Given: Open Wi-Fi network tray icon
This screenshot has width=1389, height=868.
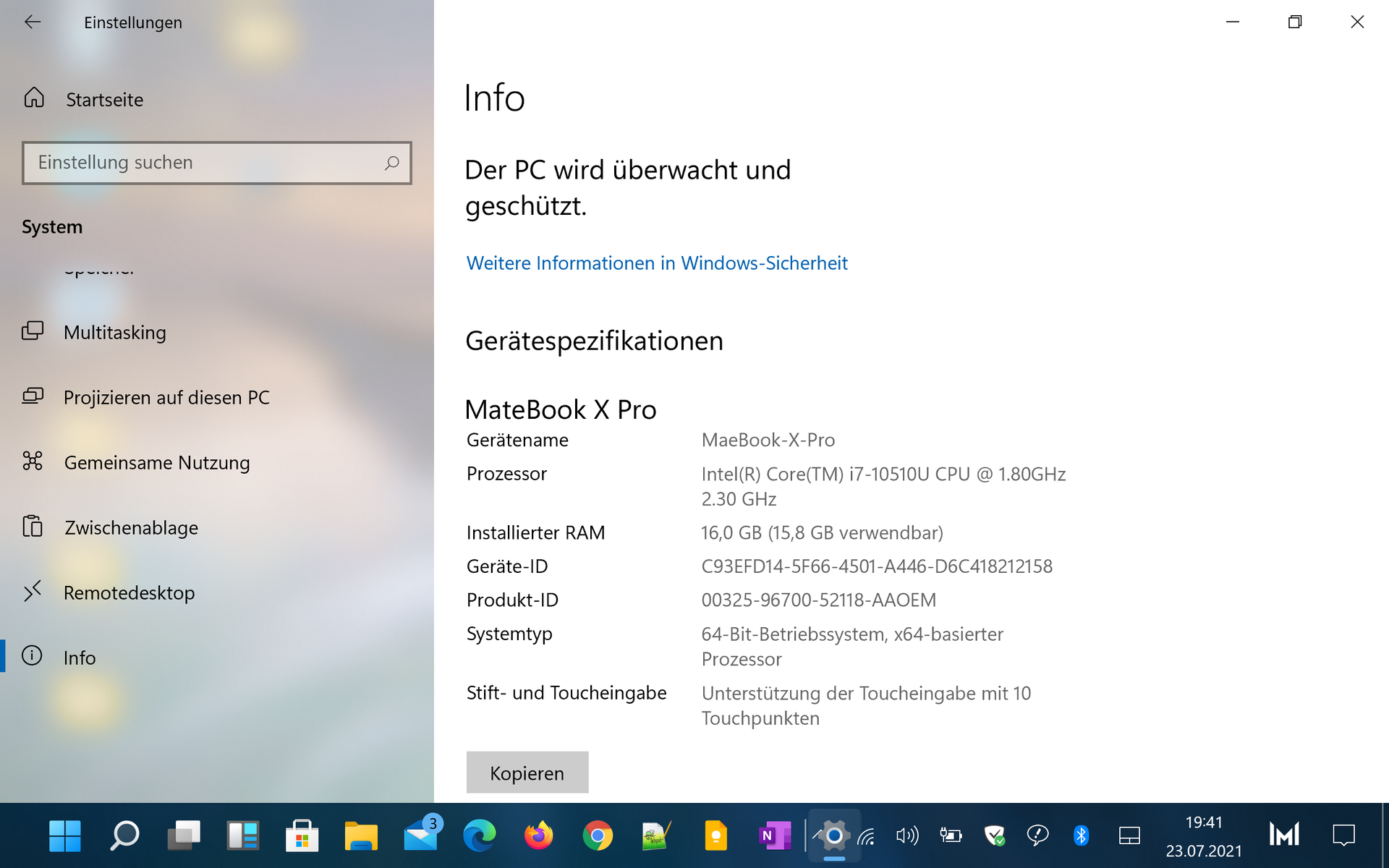Looking at the screenshot, I should pyautogui.click(x=867, y=837).
